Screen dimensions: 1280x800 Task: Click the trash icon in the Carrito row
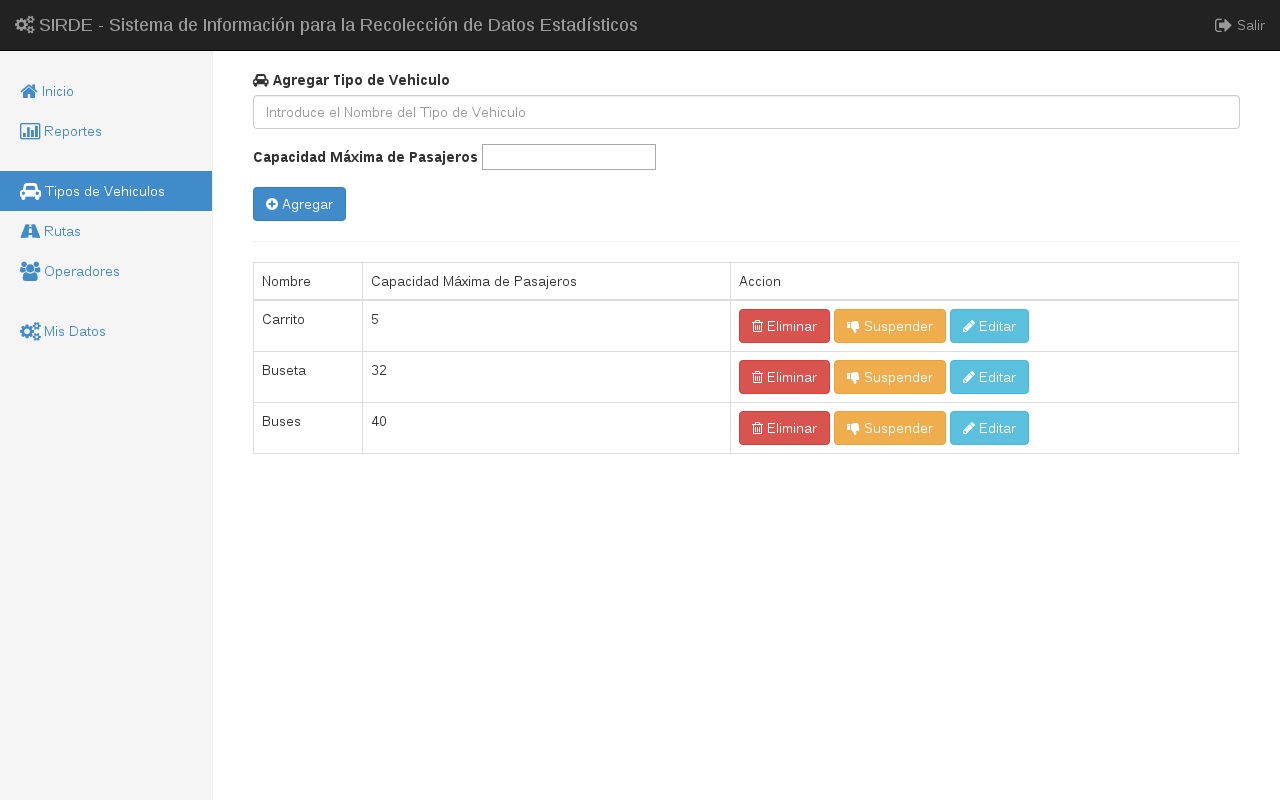click(757, 326)
